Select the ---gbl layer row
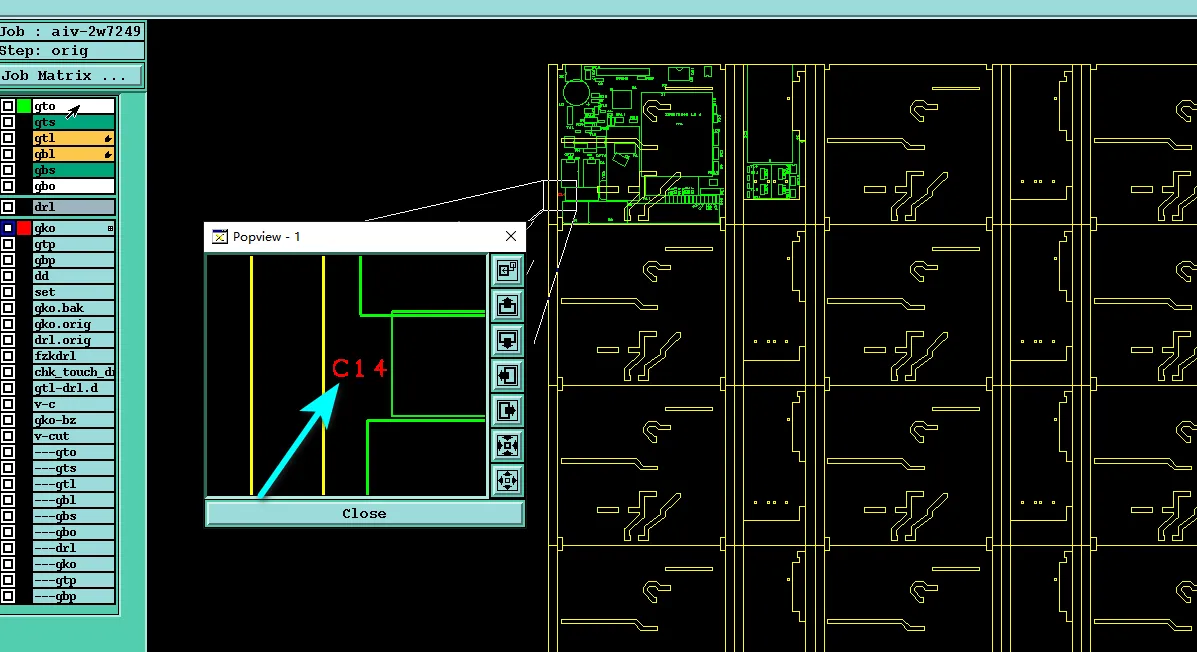This screenshot has width=1197, height=652. 73,500
